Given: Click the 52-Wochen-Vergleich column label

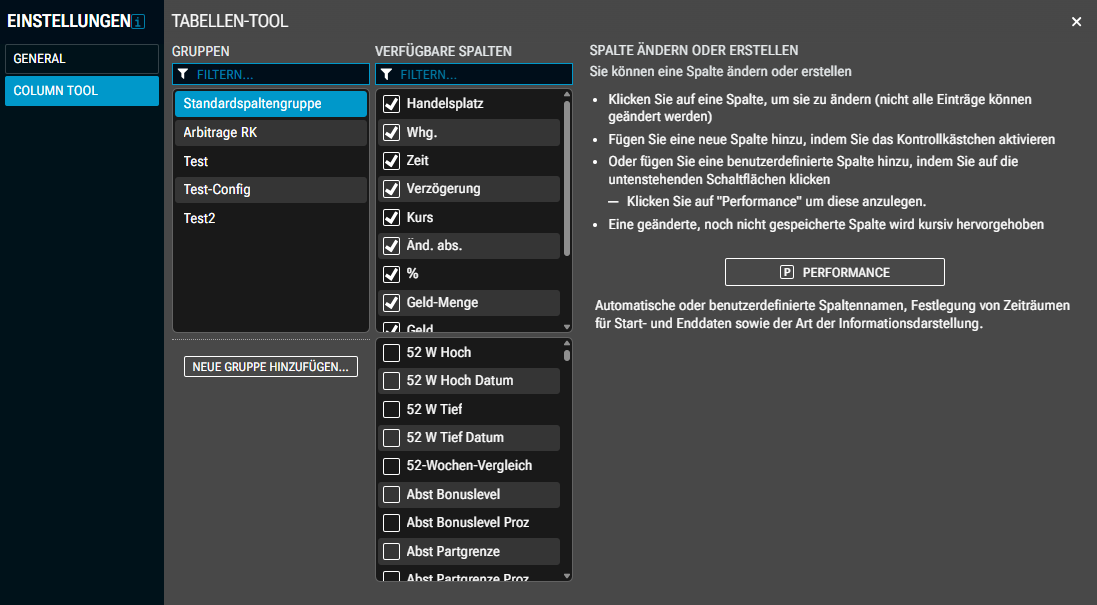Looking at the screenshot, I should pos(469,466).
